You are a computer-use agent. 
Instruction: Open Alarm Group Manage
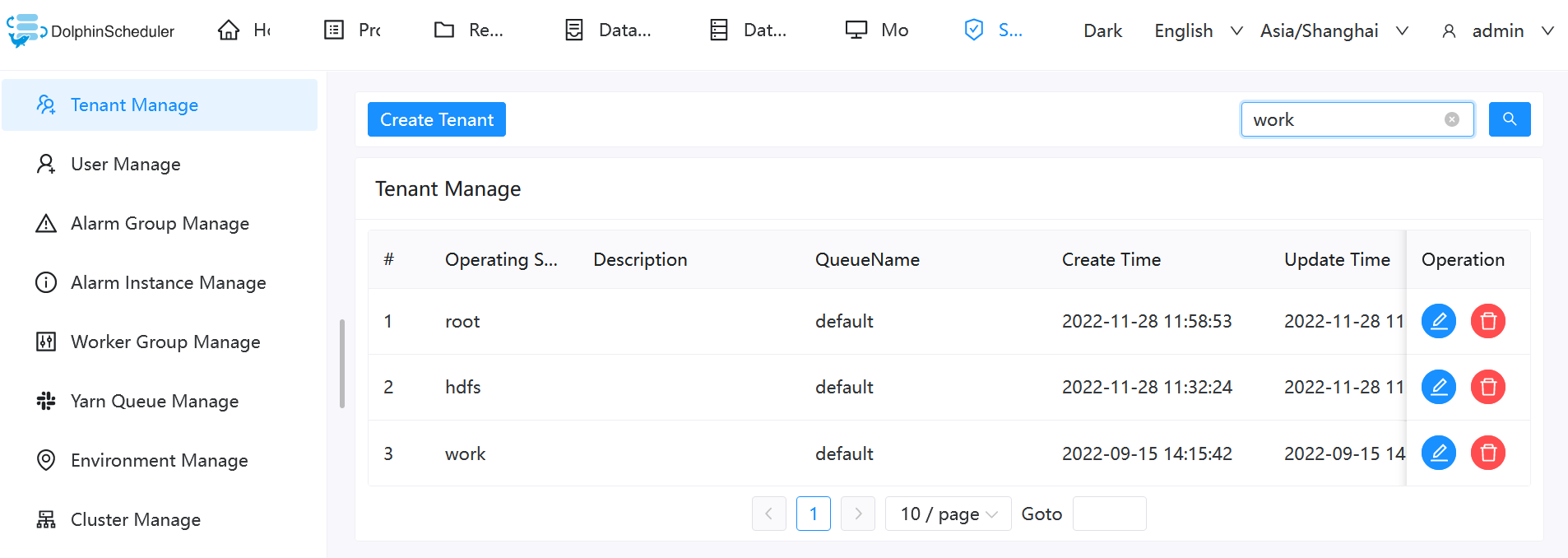(160, 223)
